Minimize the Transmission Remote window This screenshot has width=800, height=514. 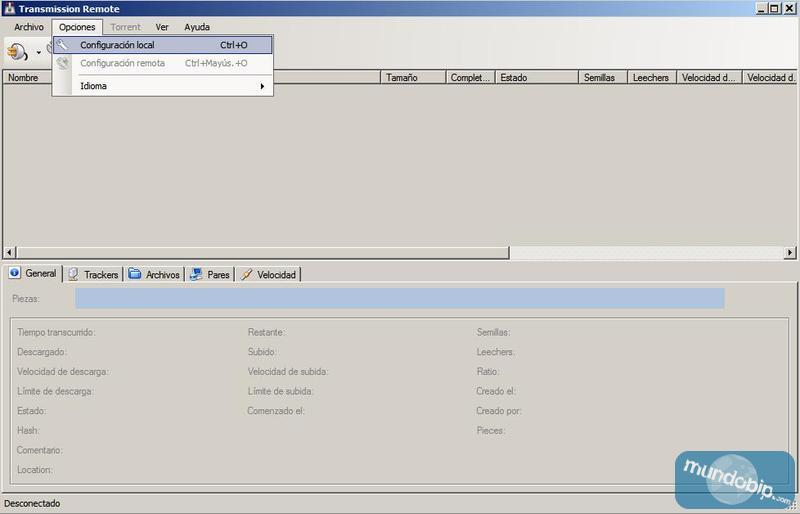[x=762, y=9]
